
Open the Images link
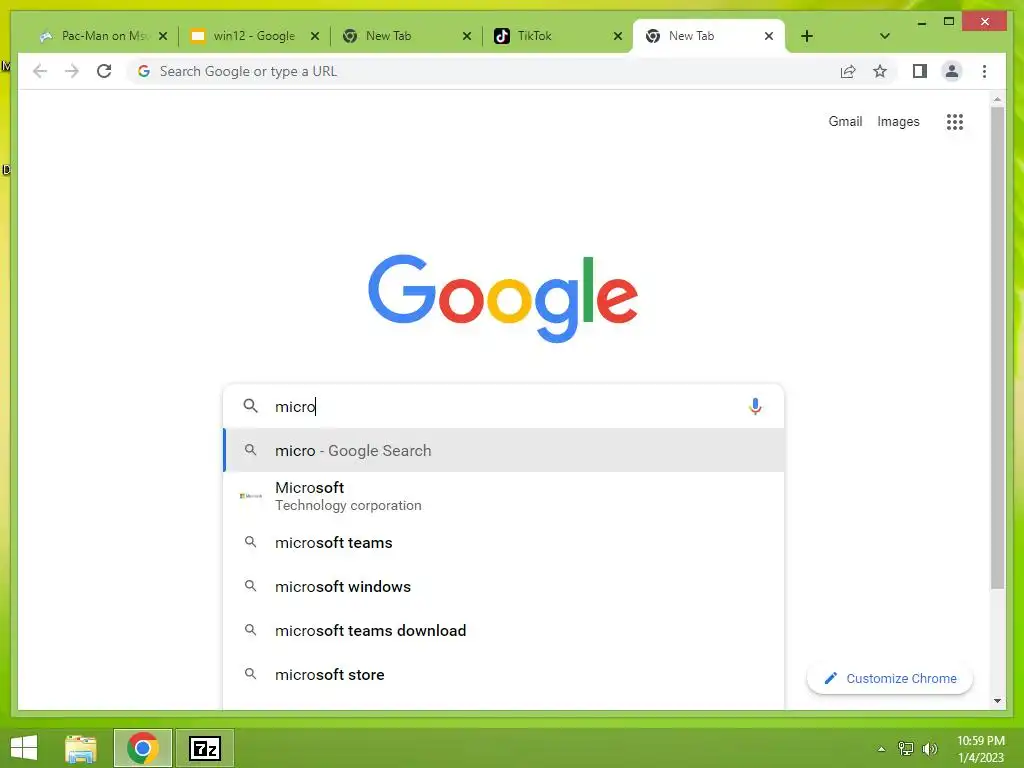coord(898,121)
